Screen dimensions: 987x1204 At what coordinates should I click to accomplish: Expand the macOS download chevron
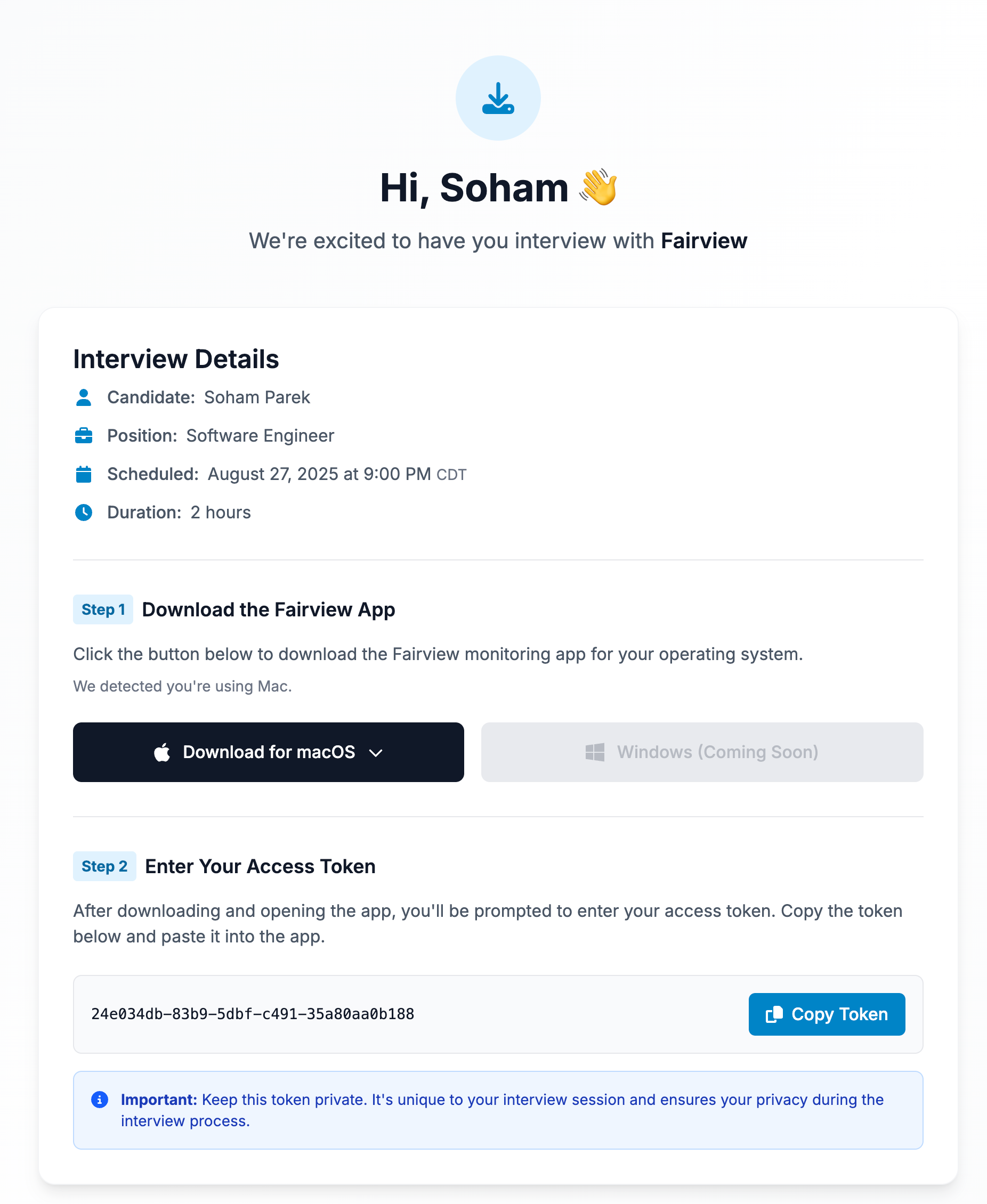coord(376,753)
